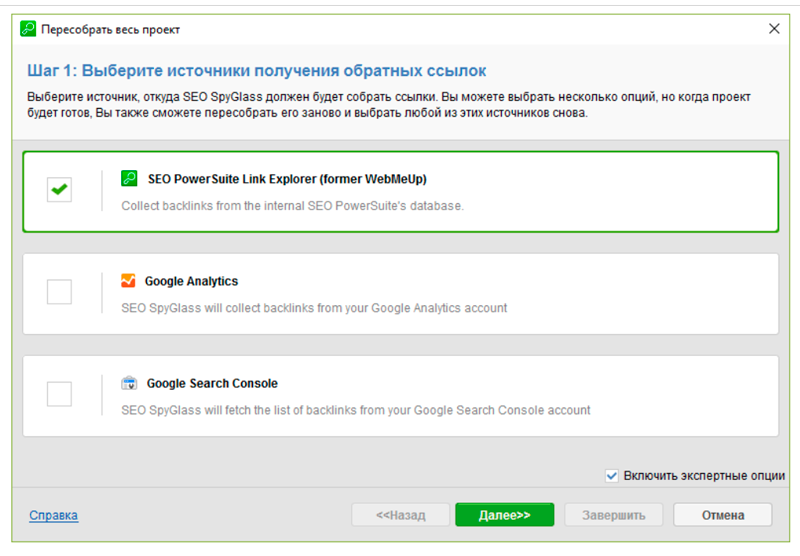The width and height of the screenshot is (800, 556).
Task: Cancel with the Отмена button
Action: coord(723,515)
